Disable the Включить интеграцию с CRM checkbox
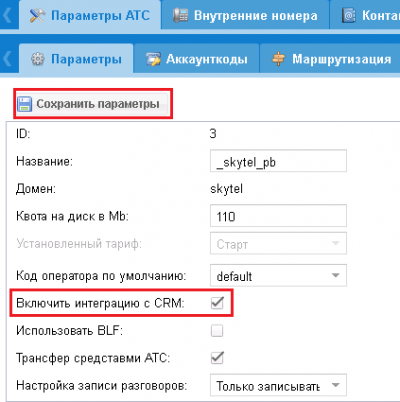 point(217,303)
